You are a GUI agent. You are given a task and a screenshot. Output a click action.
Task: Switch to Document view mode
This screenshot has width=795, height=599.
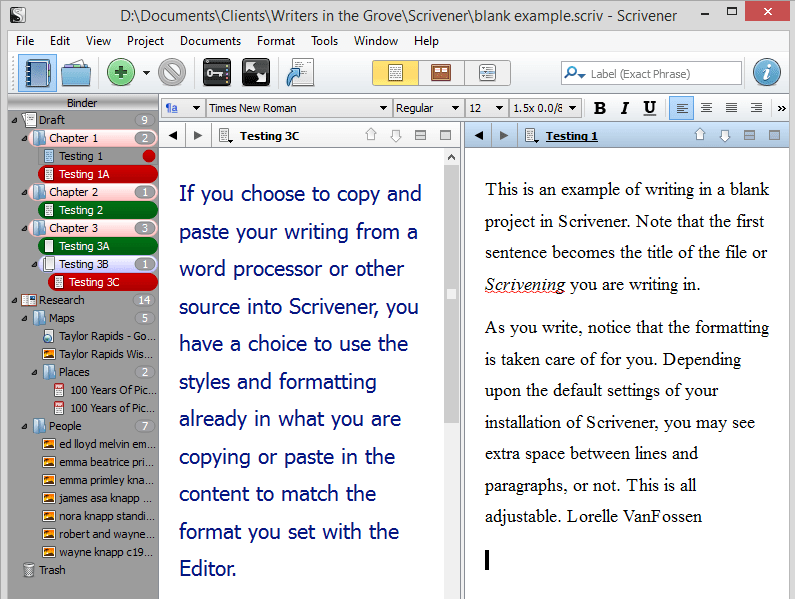pos(395,73)
